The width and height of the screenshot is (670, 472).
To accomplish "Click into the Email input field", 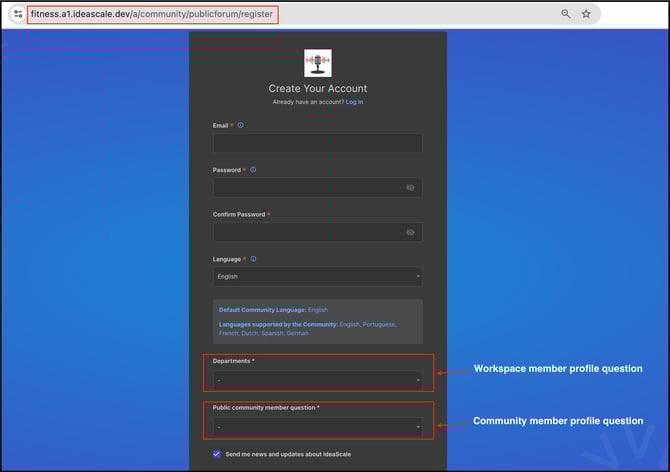I will (317, 143).
